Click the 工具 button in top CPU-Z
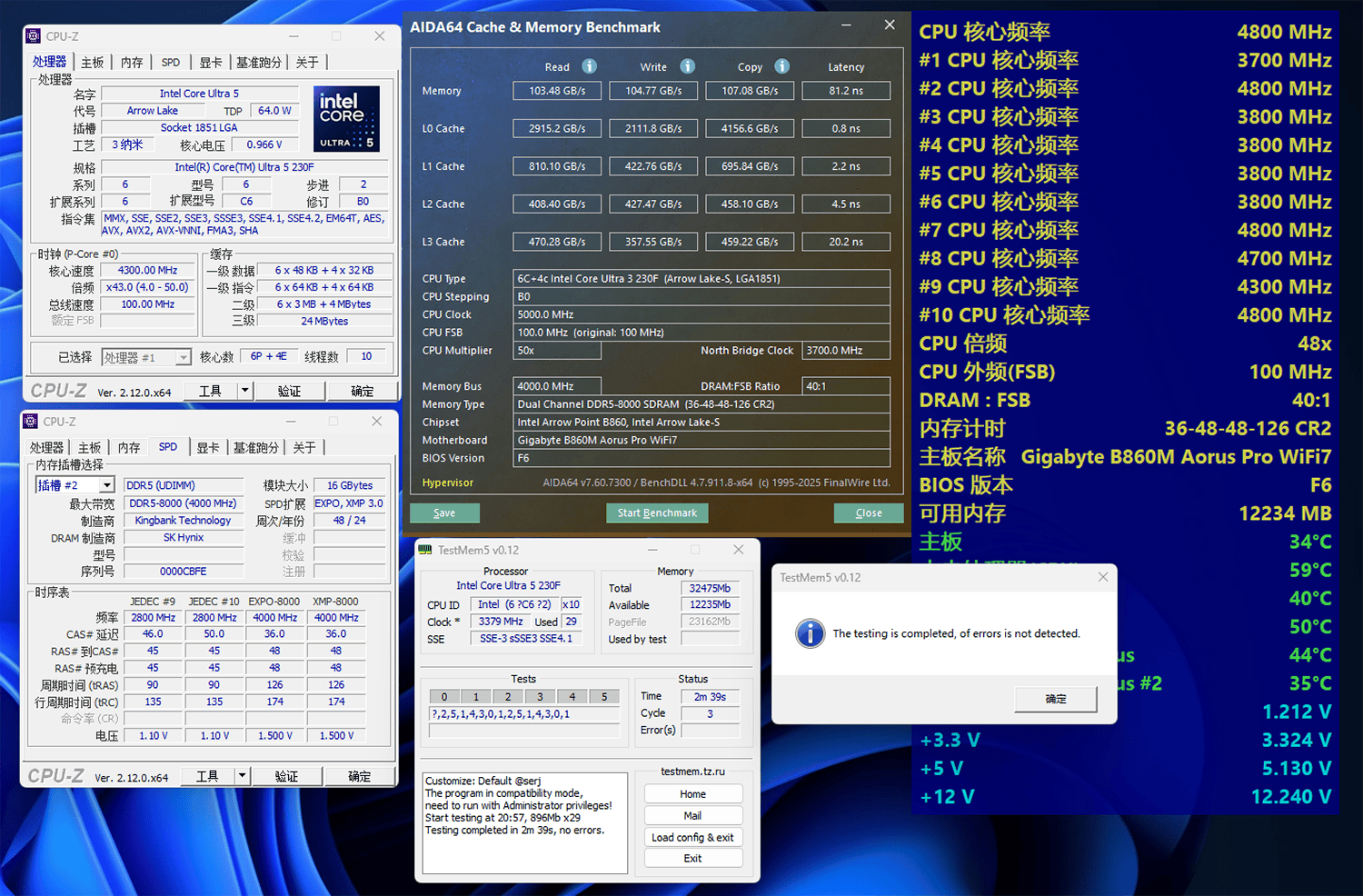Image resolution: width=1363 pixels, height=896 pixels. [210, 391]
